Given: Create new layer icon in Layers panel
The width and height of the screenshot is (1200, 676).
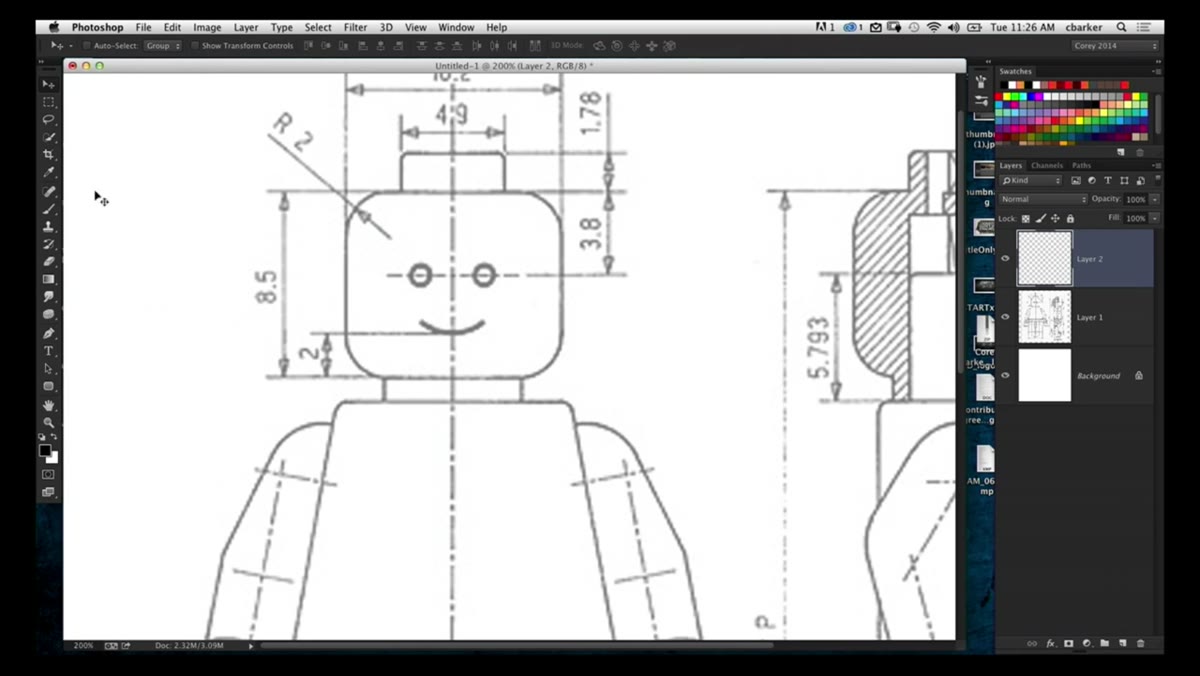Looking at the screenshot, I should coord(1122,644).
